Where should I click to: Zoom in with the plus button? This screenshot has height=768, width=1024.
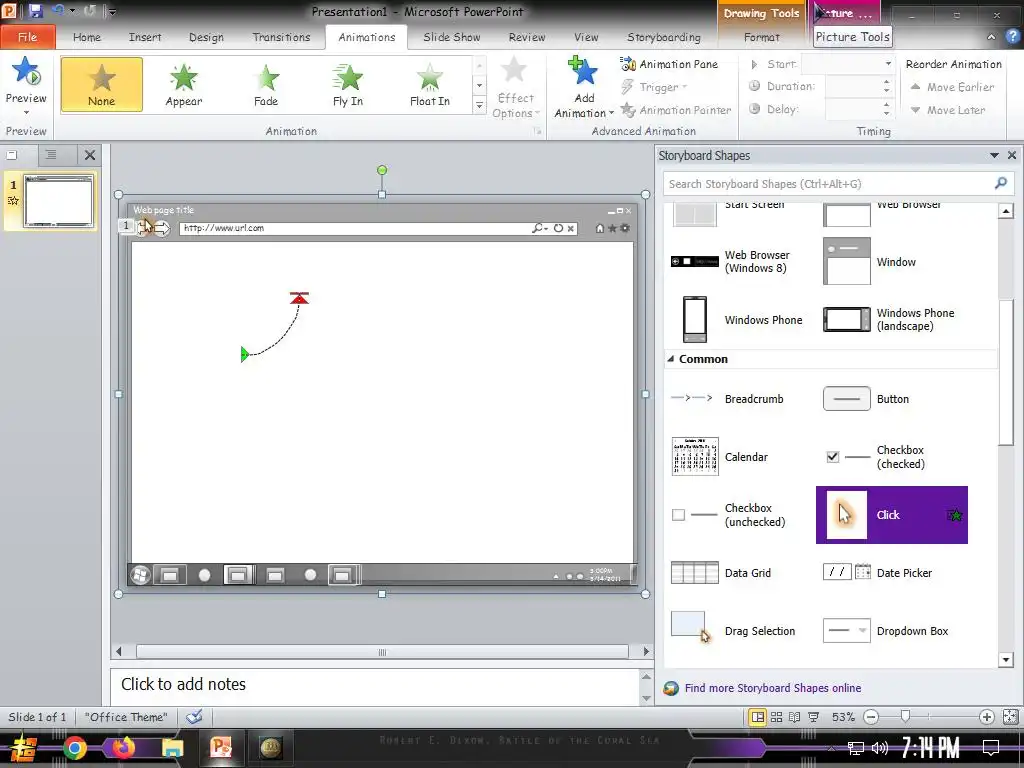point(986,716)
